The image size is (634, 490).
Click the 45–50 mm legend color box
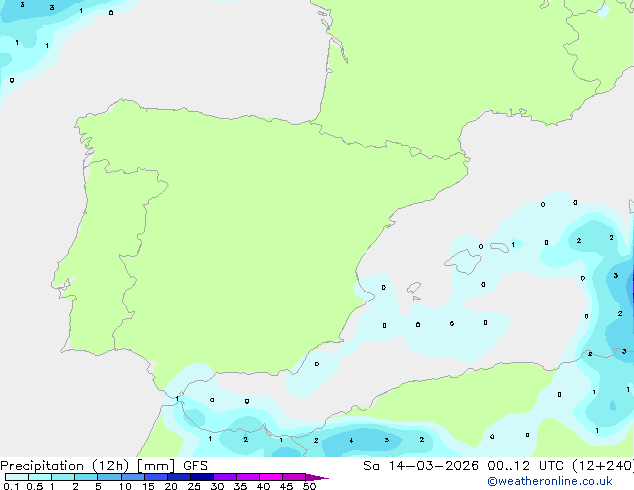pos(294,477)
